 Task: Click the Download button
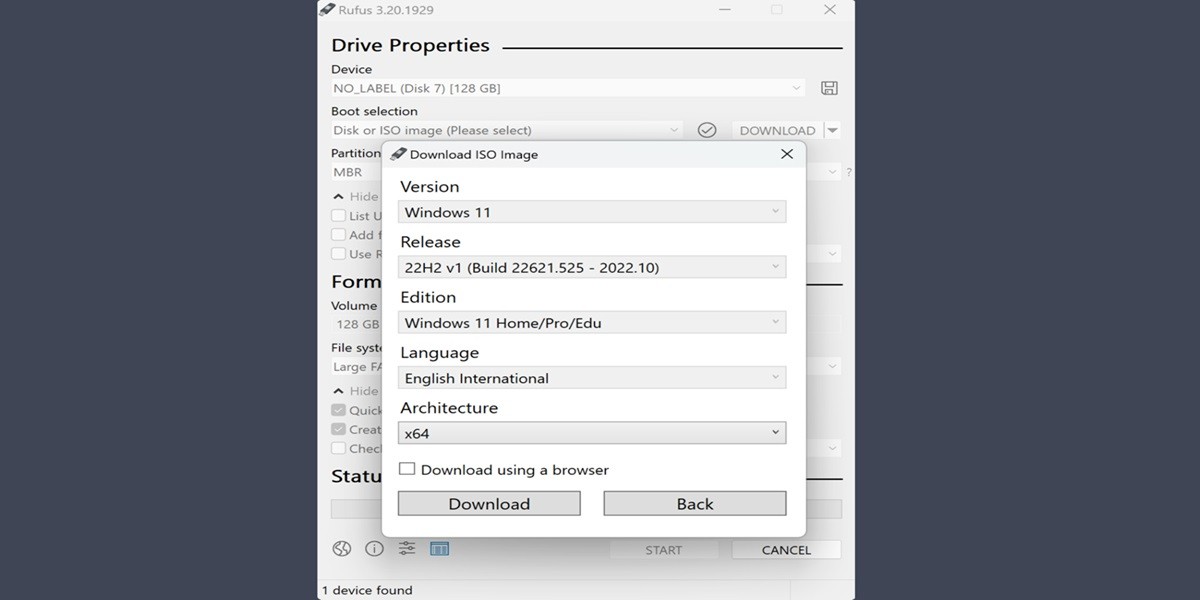[x=488, y=503]
